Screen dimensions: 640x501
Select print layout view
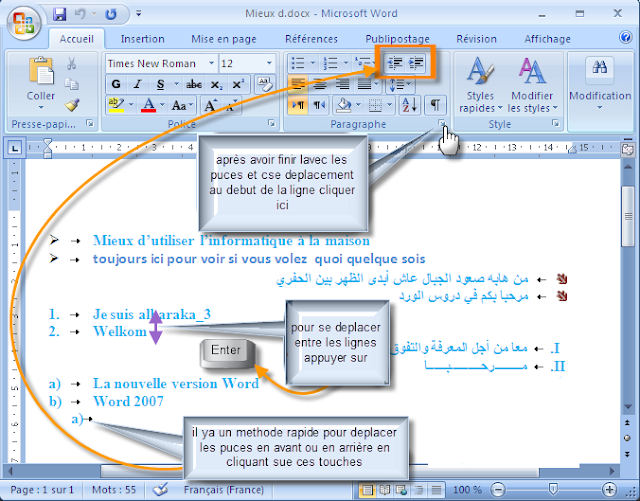point(367,489)
